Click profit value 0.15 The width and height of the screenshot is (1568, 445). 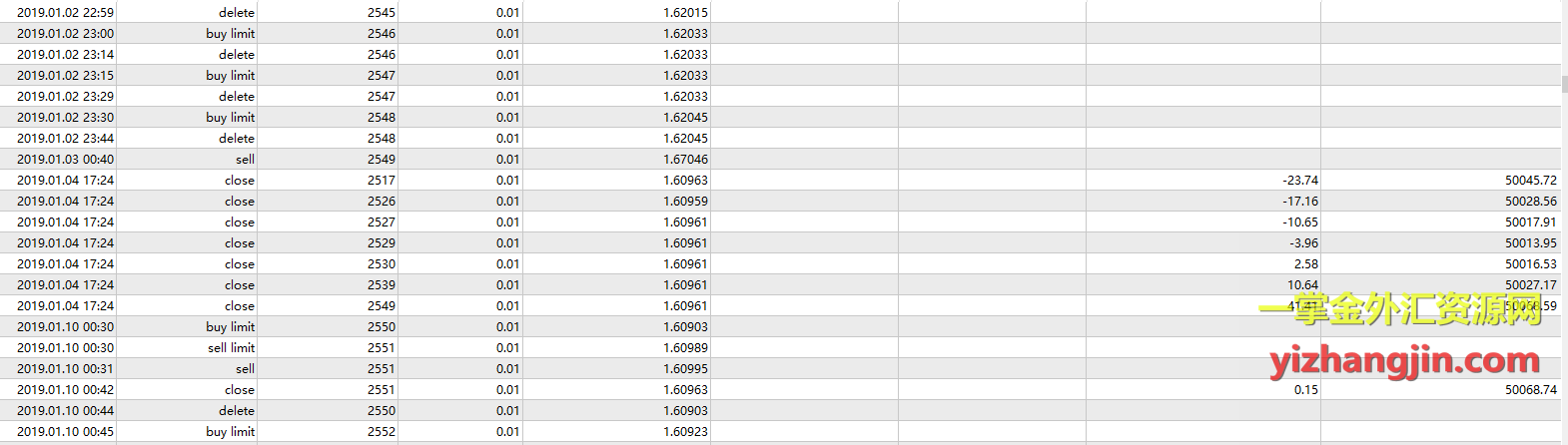[1306, 390]
